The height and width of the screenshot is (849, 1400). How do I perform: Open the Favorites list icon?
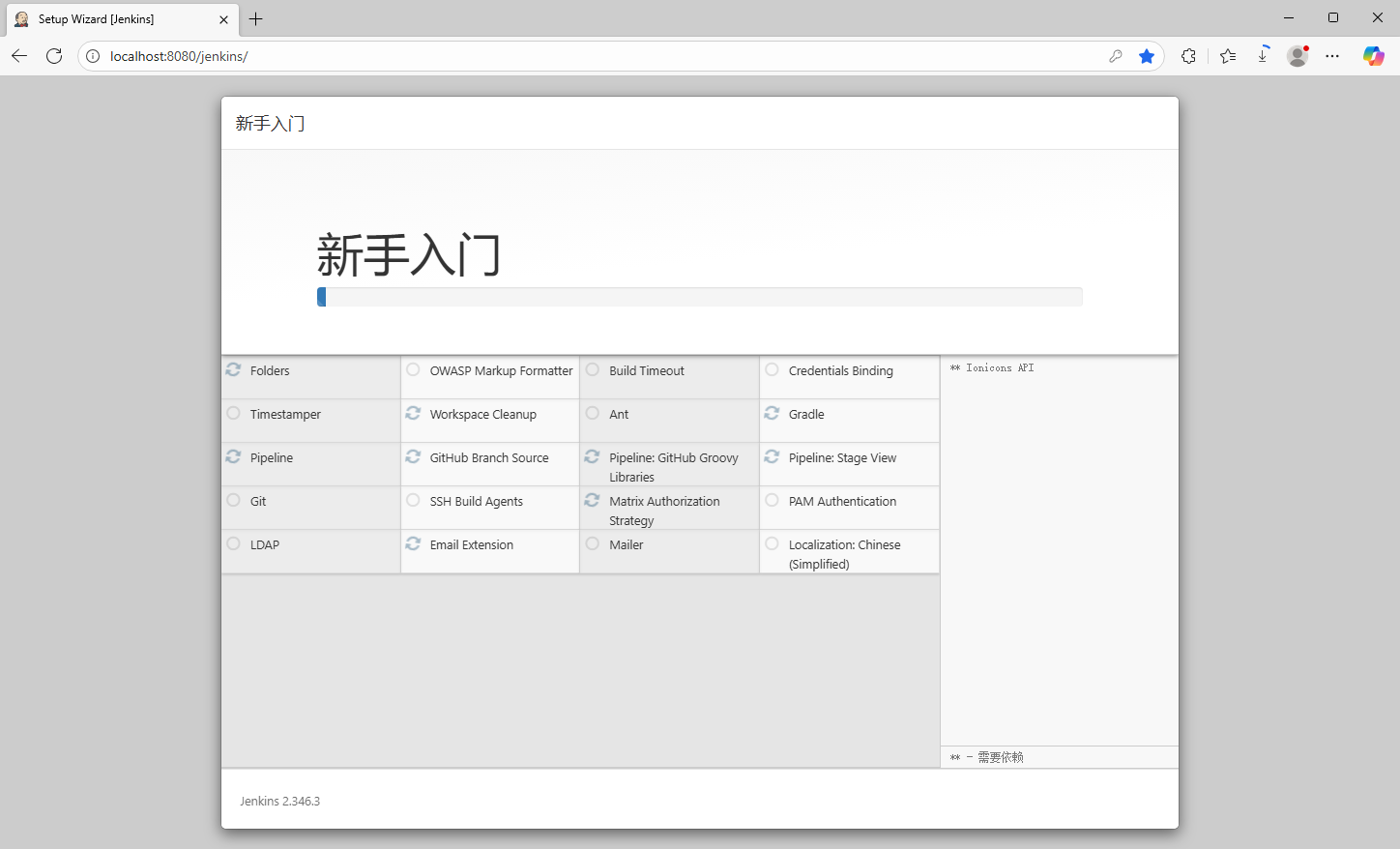(1228, 56)
